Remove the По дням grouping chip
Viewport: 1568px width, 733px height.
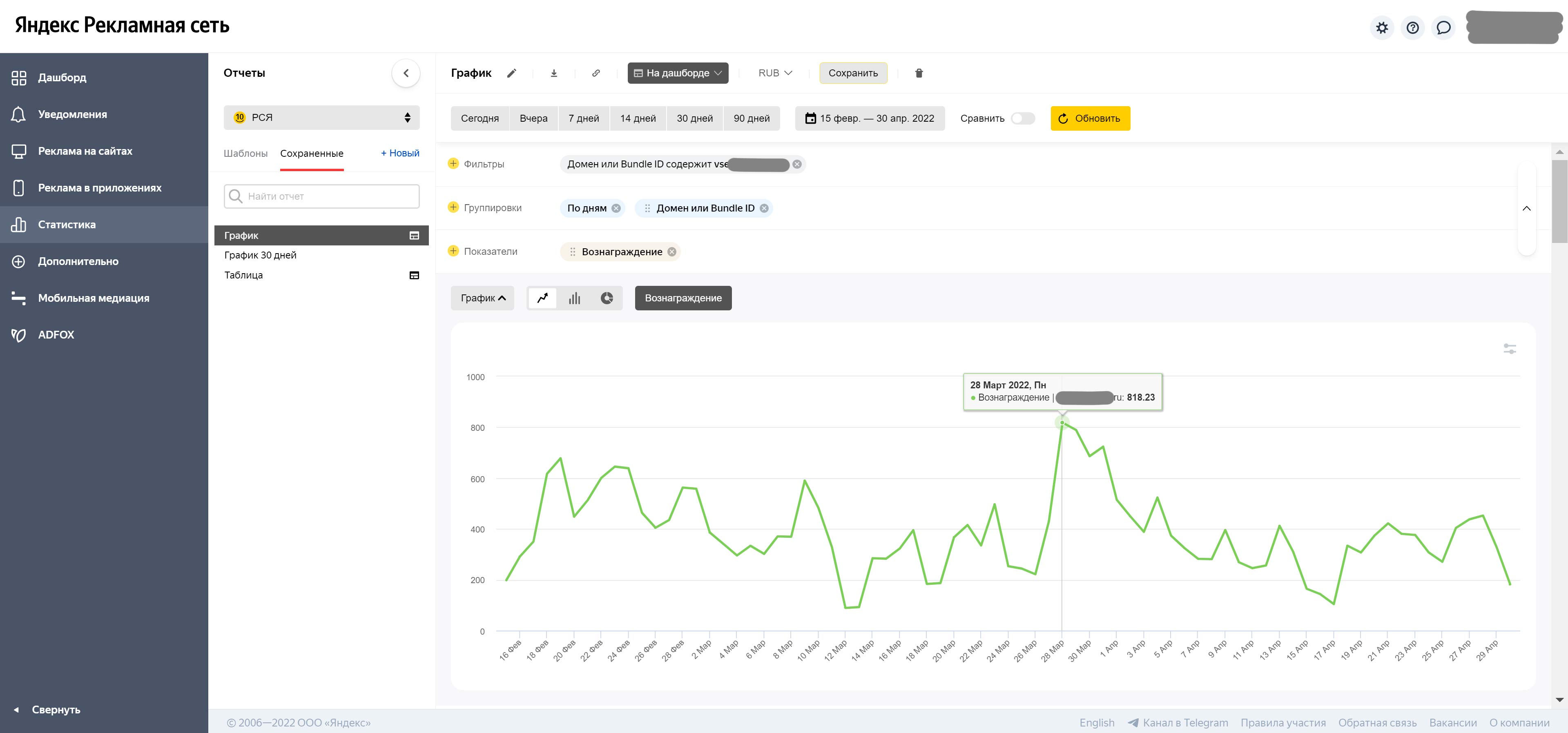tap(616, 208)
